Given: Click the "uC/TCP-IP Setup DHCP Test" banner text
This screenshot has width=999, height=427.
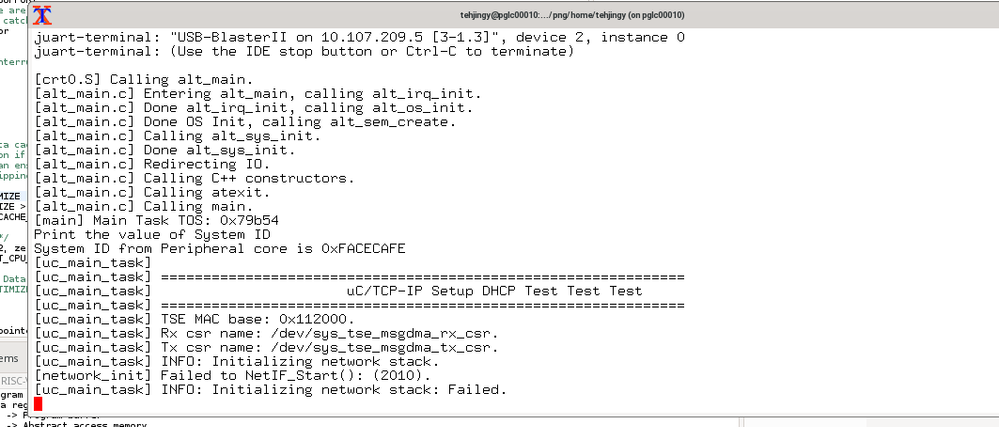Looking at the screenshot, I should 492,290.
